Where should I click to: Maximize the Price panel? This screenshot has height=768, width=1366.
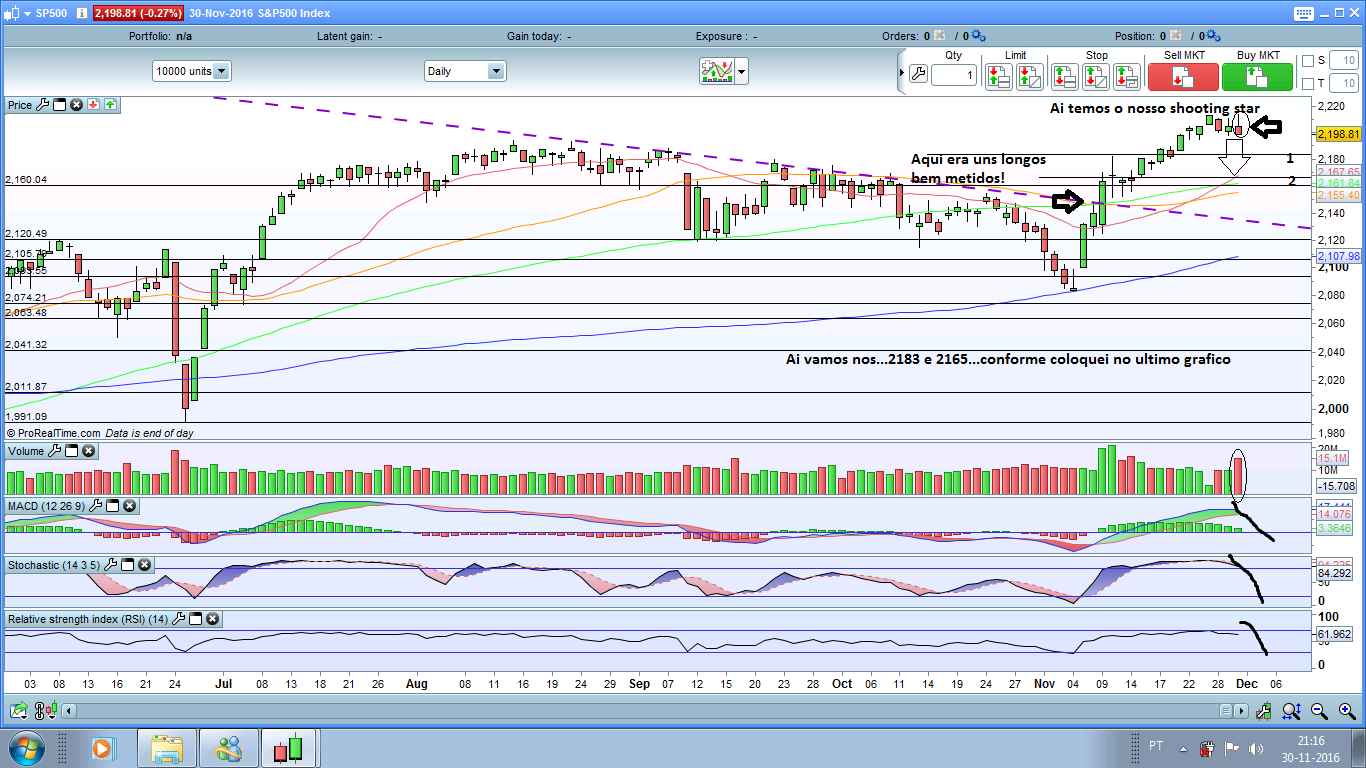59,104
